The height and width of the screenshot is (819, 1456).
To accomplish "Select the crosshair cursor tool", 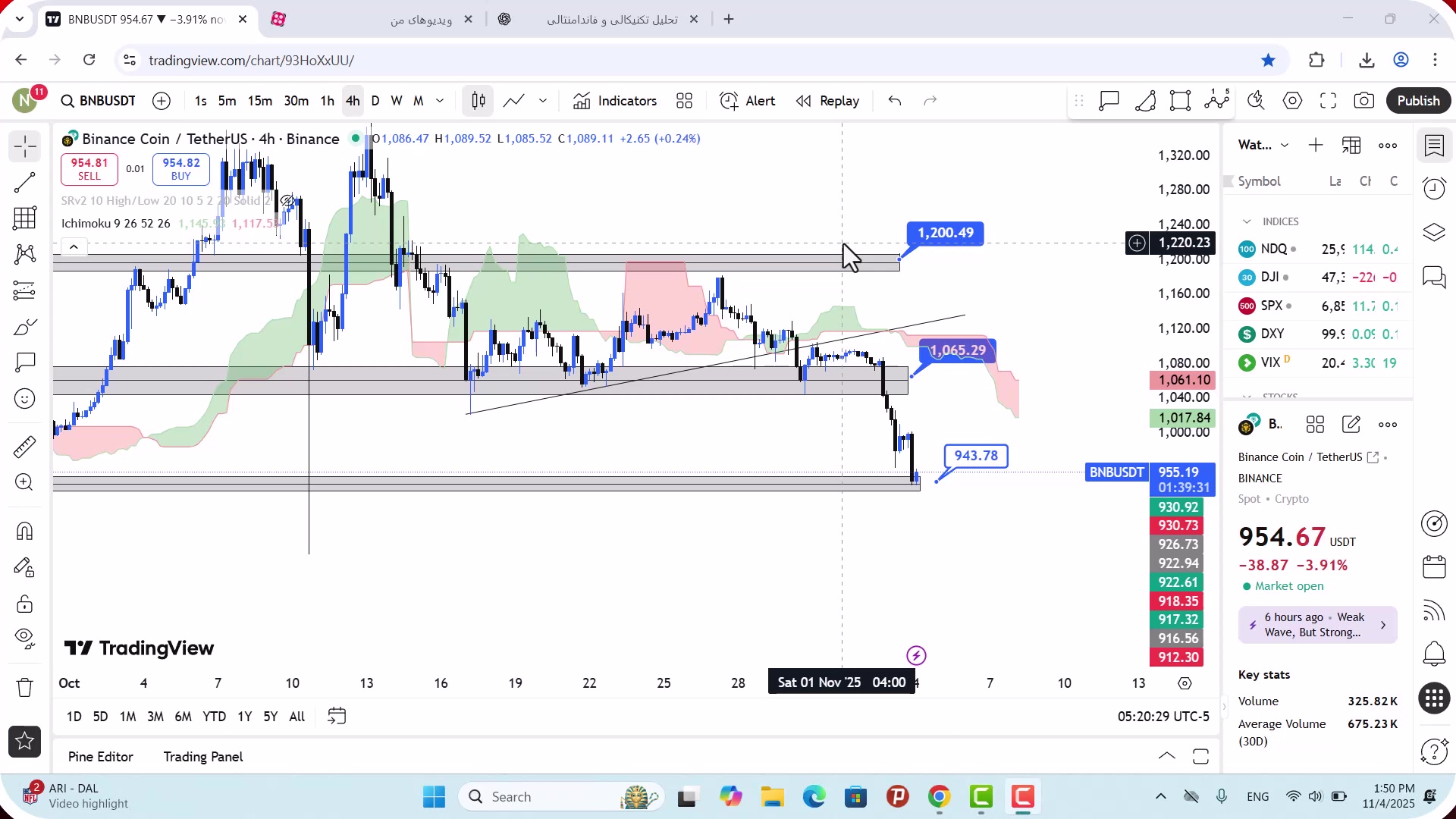I will (x=25, y=146).
